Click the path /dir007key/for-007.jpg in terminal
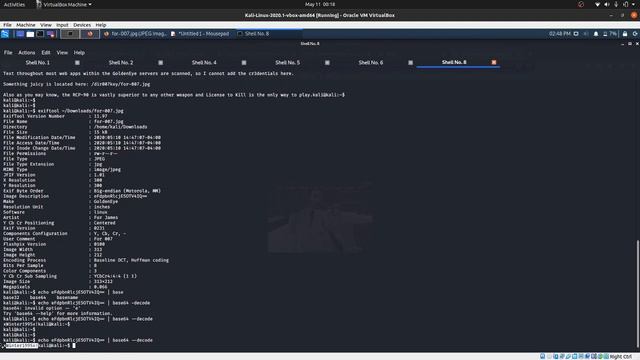640x360 pixels. [x=120, y=84]
